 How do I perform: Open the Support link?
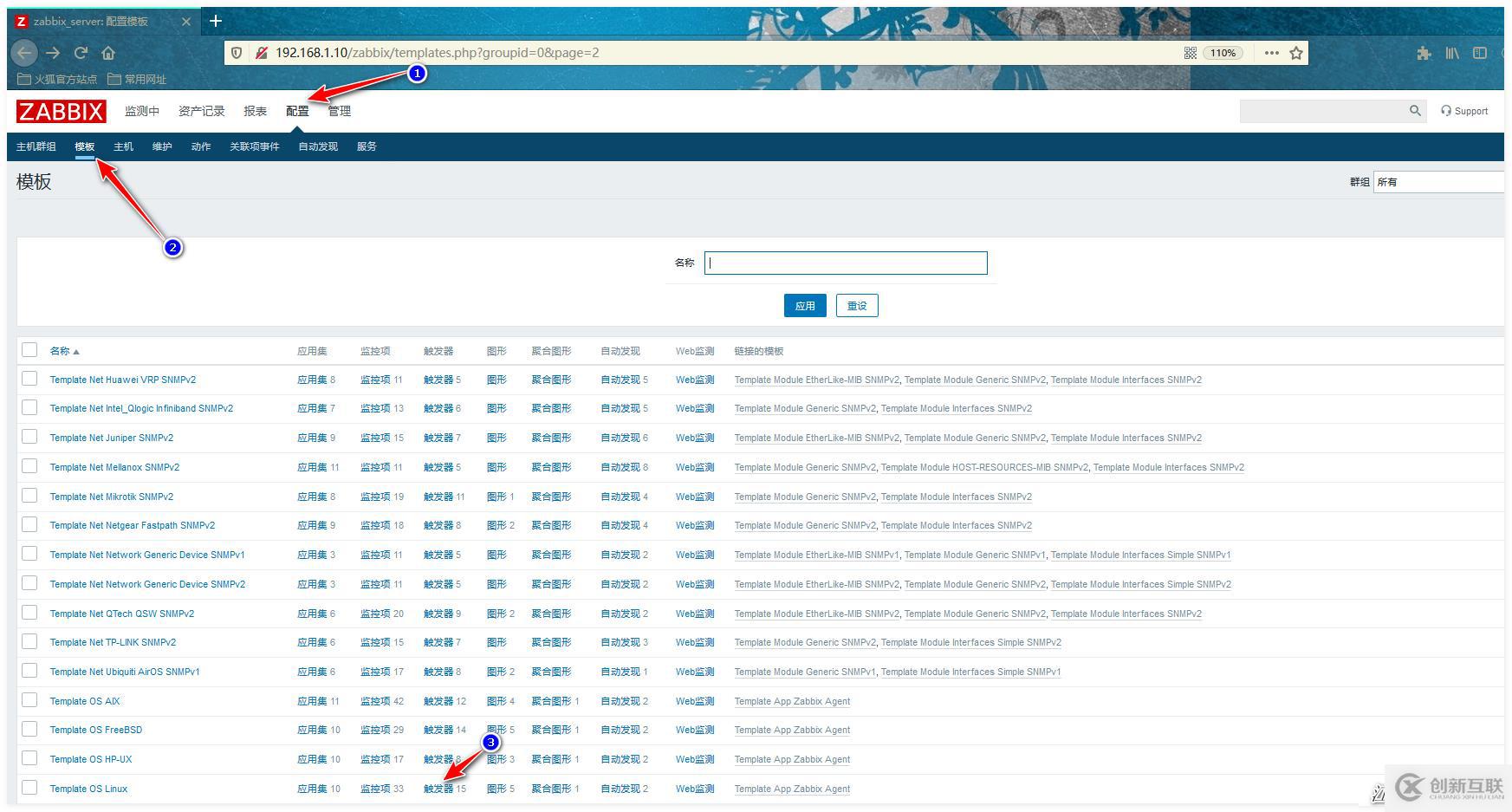tap(1464, 111)
